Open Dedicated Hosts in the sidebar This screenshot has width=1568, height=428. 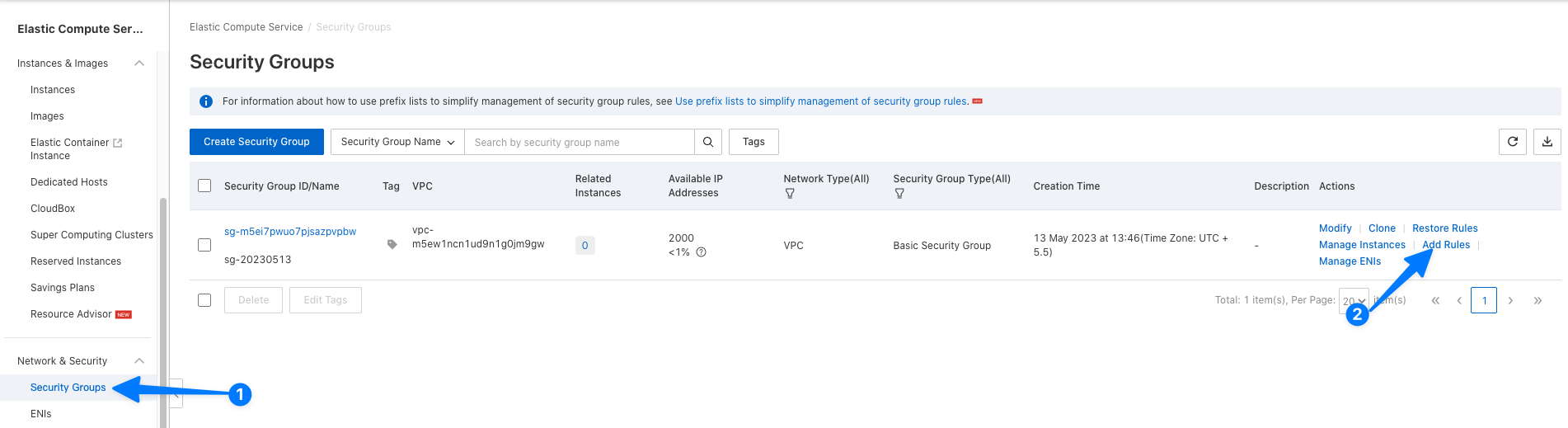[x=68, y=182]
